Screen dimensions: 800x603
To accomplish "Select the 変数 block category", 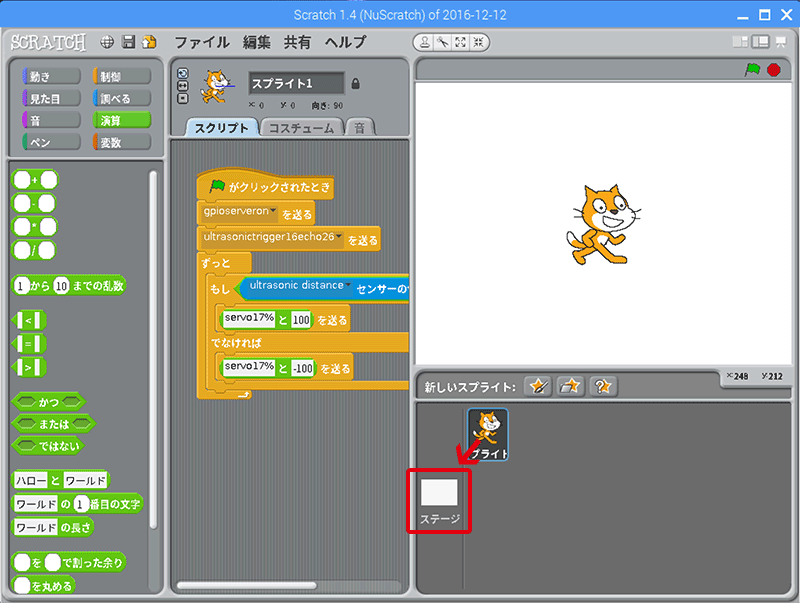I will 122,142.
